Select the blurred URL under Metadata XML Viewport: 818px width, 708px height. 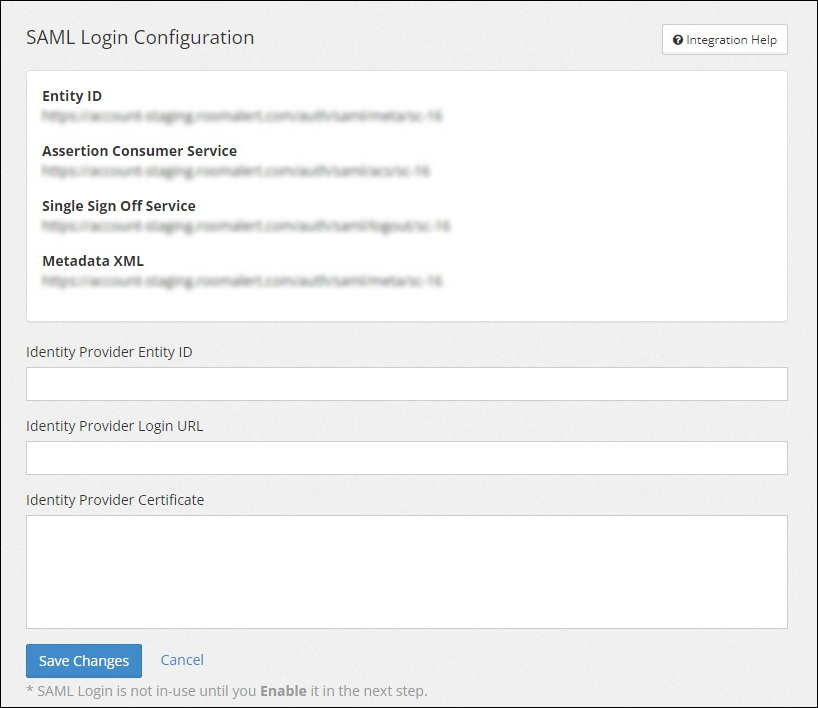coord(242,281)
